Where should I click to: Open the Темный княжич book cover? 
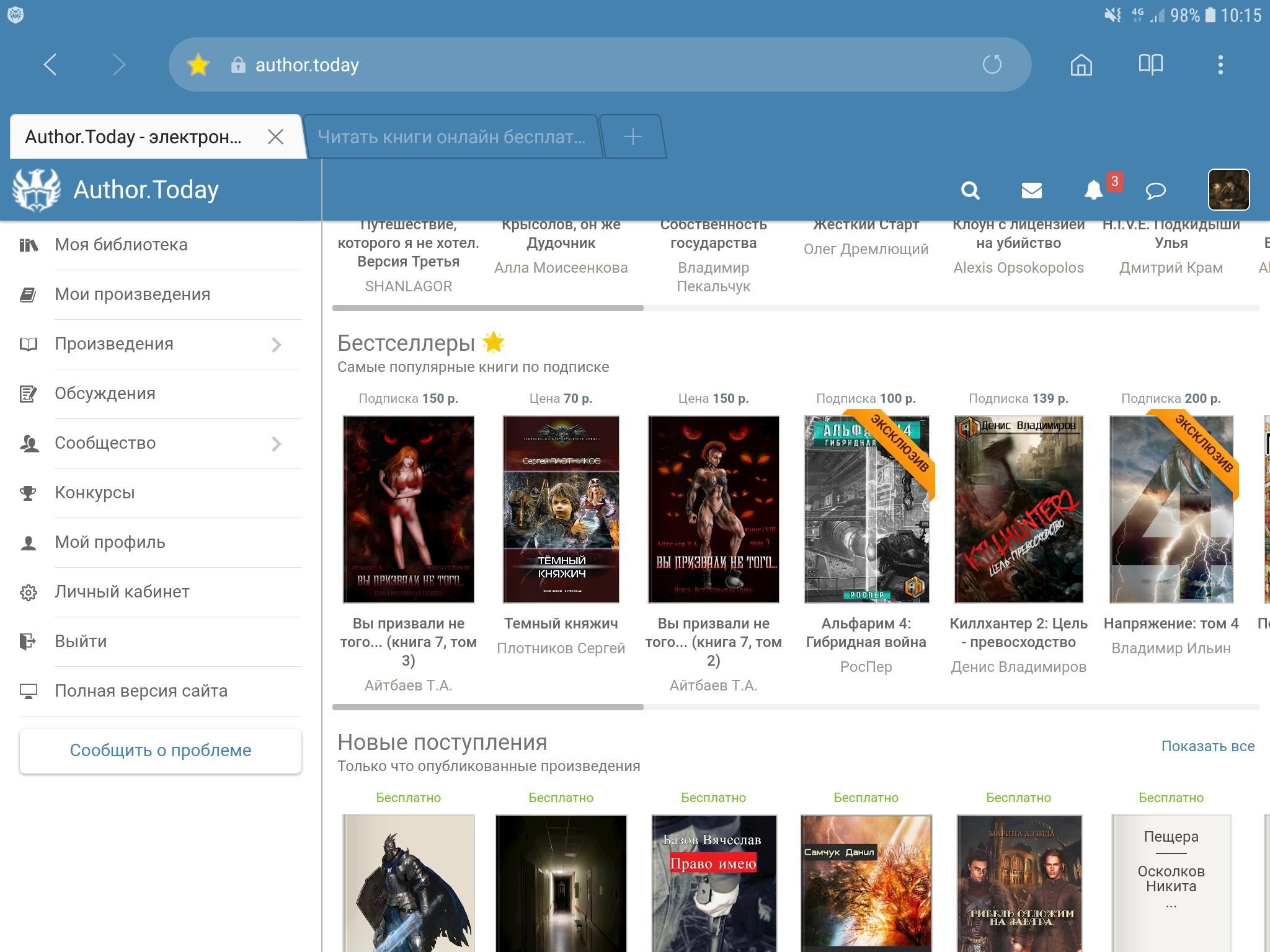pyautogui.click(x=561, y=509)
